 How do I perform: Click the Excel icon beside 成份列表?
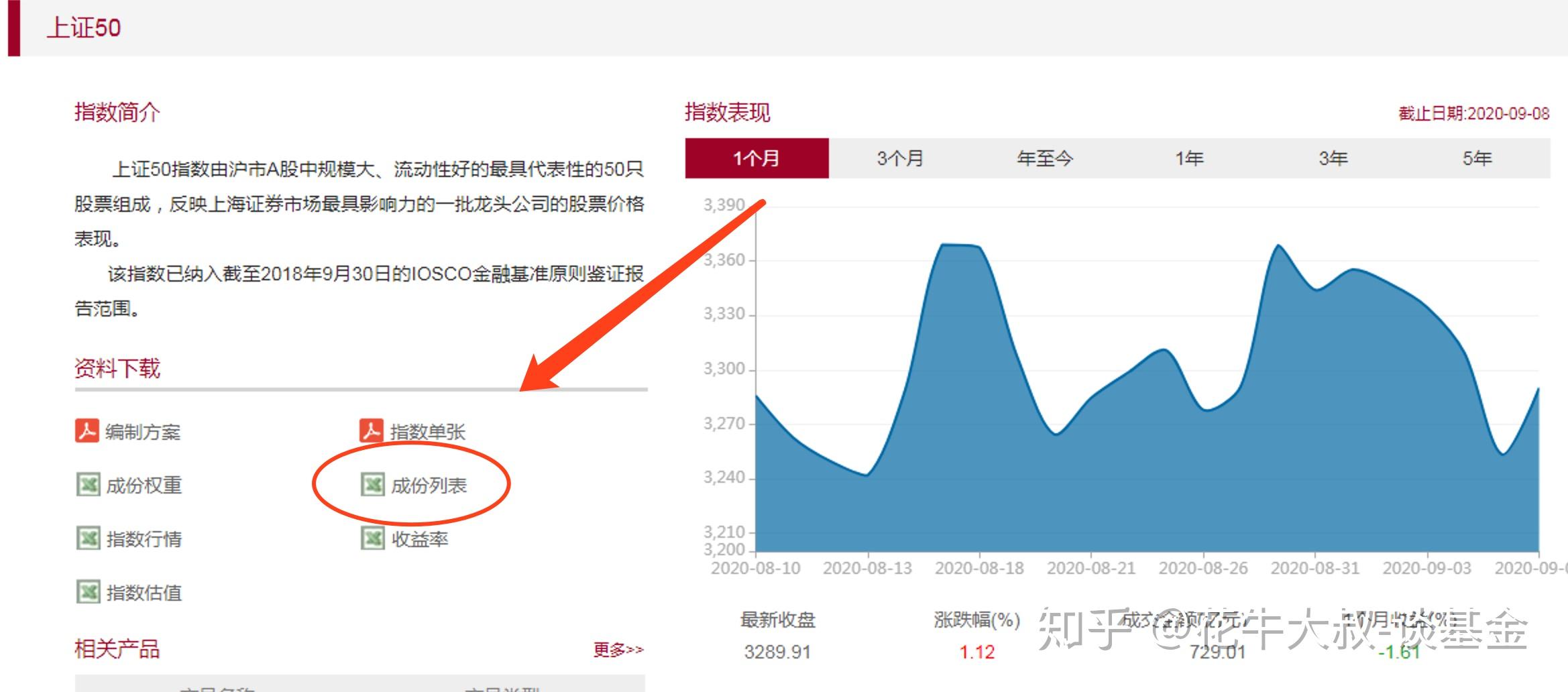pyautogui.click(x=373, y=485)
